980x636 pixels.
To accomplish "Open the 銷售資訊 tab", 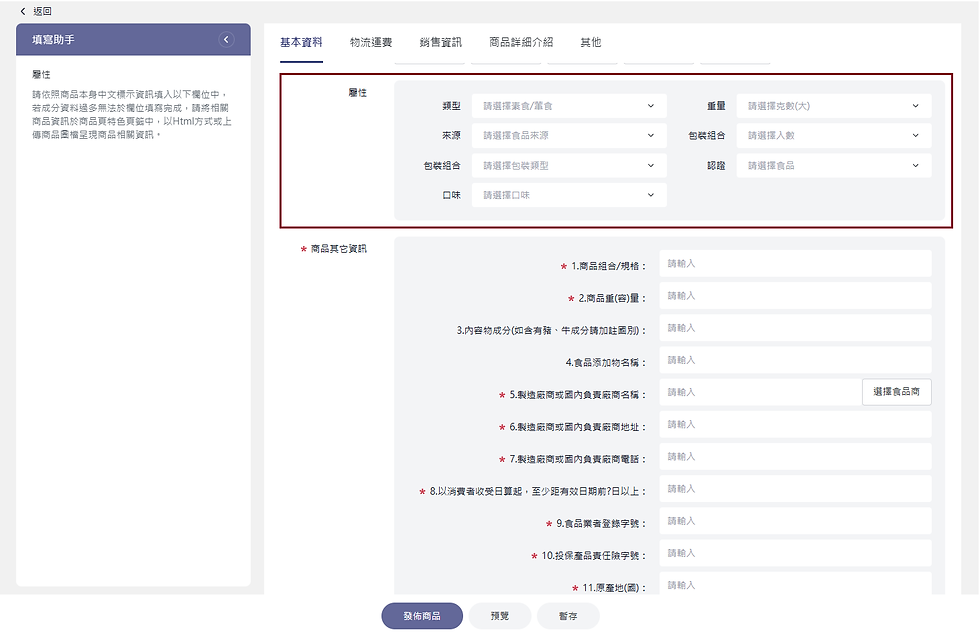I will [x=441, y=42].
